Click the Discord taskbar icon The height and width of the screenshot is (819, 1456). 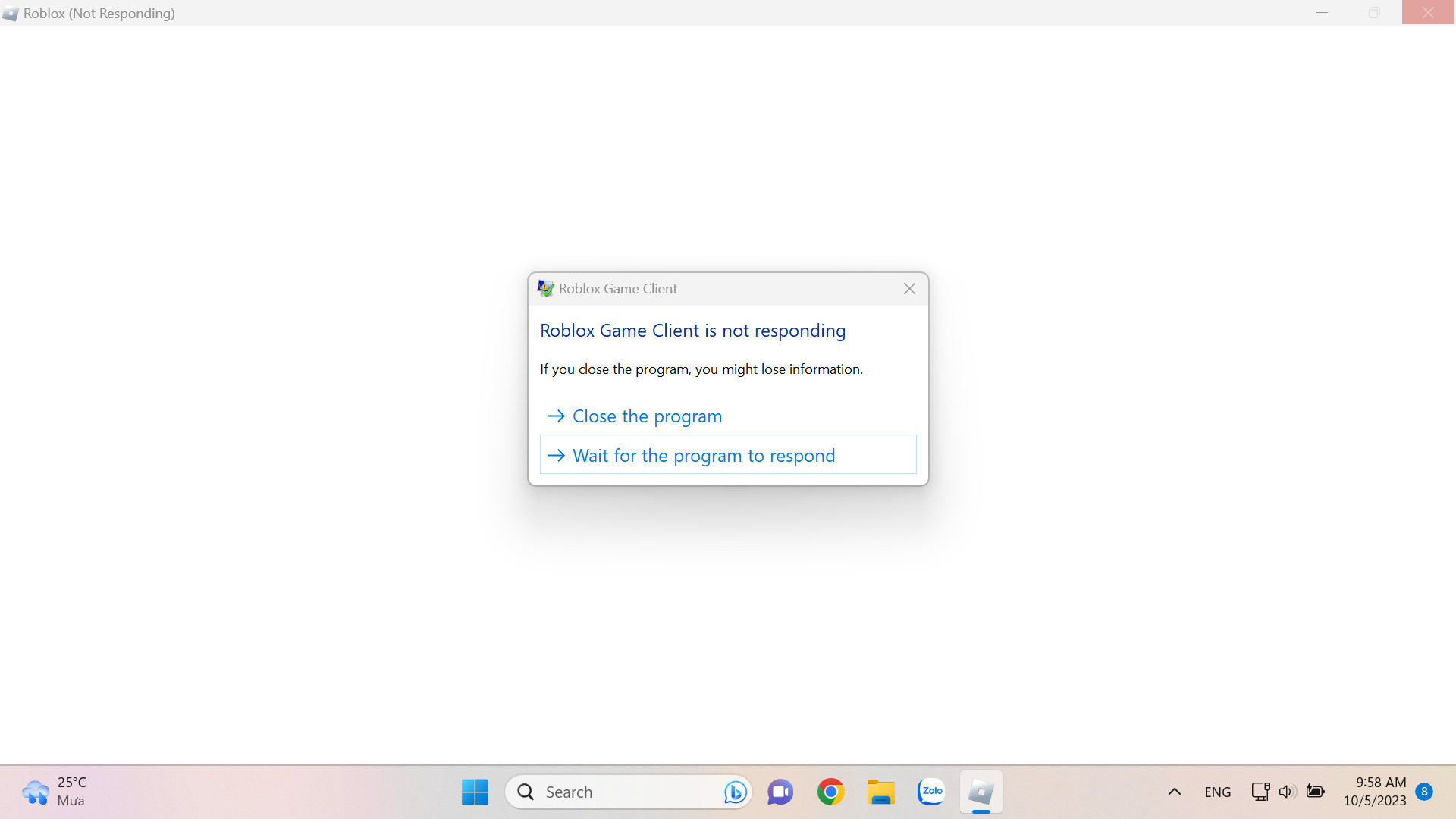(779, 791)
